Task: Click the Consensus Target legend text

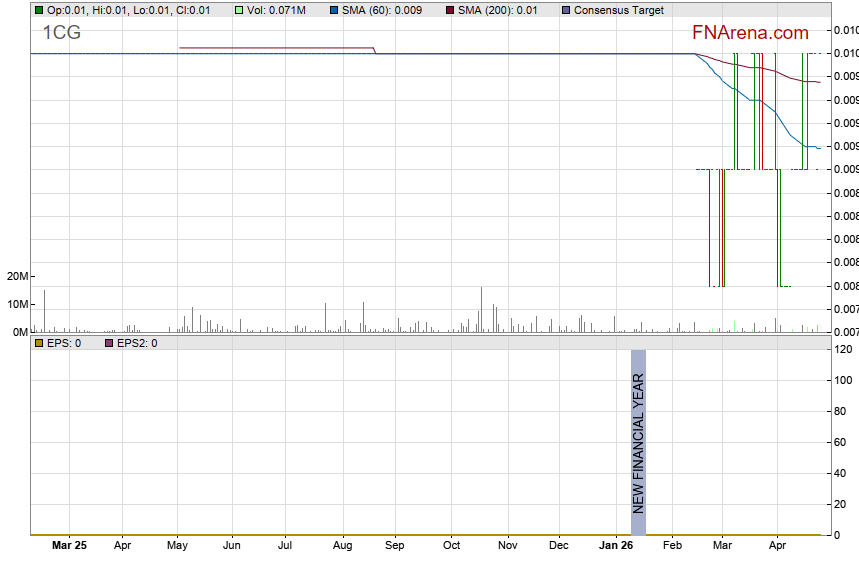Action: (x=618, y=10)
